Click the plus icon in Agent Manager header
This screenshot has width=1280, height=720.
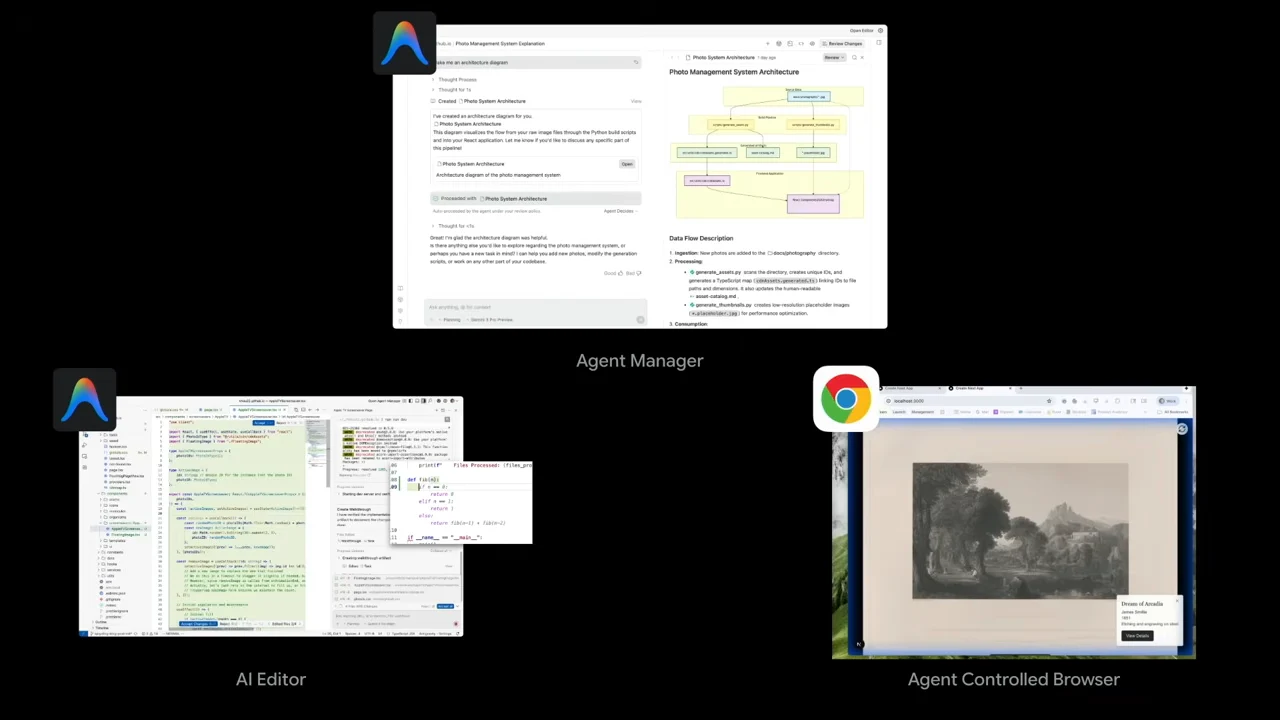[x=768, y=43]
